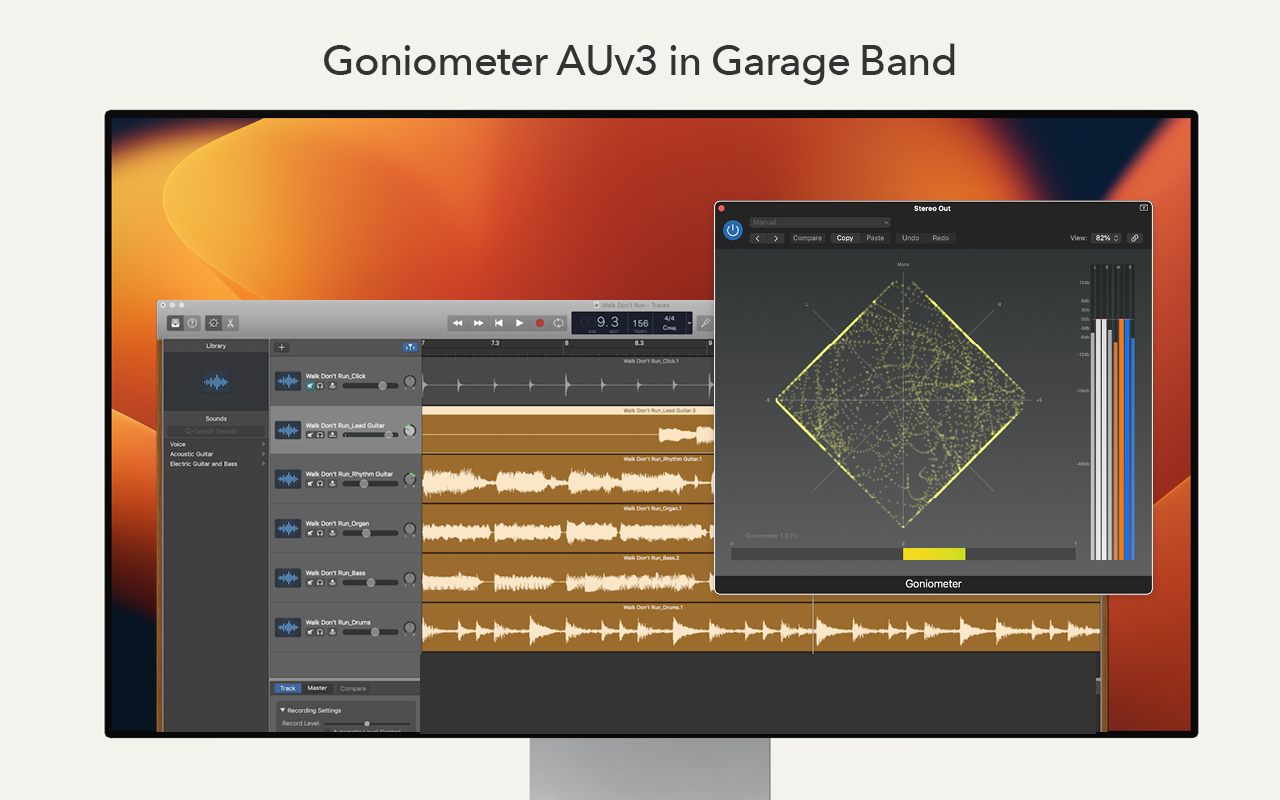The width and height of the screenshot is (1280, 800).
Task: Go to beginning of the project
Action: coord(499,323)
